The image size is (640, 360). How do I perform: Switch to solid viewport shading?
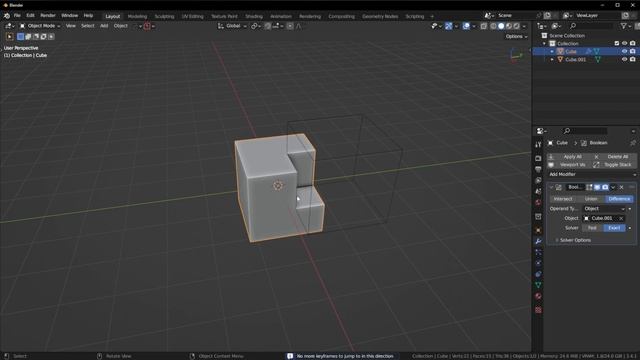pyautogui.click(x=501, y=26)
